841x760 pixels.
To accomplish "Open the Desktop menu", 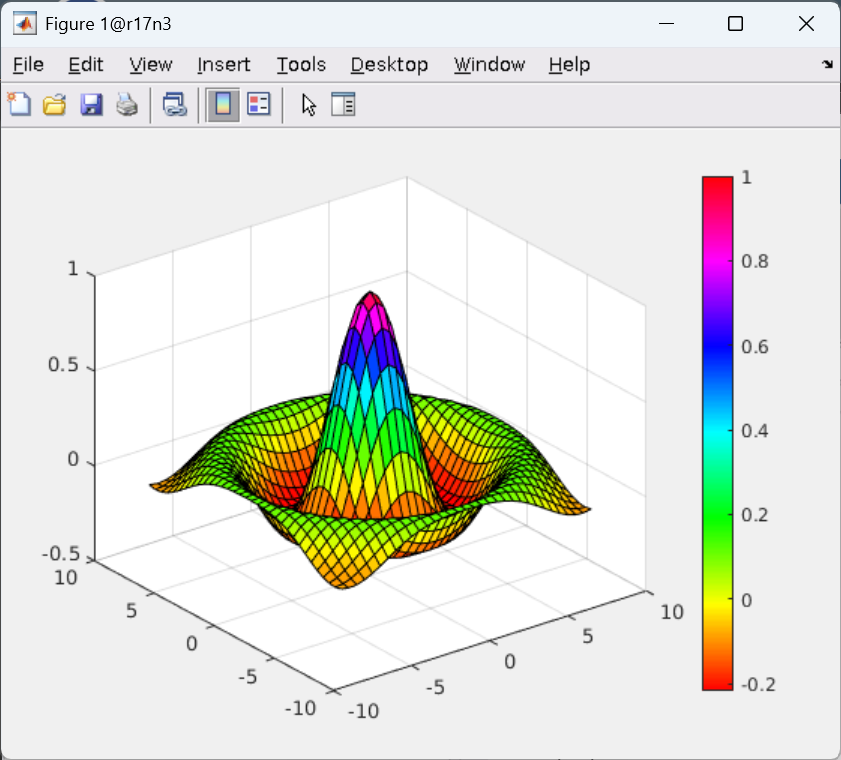I will [x=389, y=65].
